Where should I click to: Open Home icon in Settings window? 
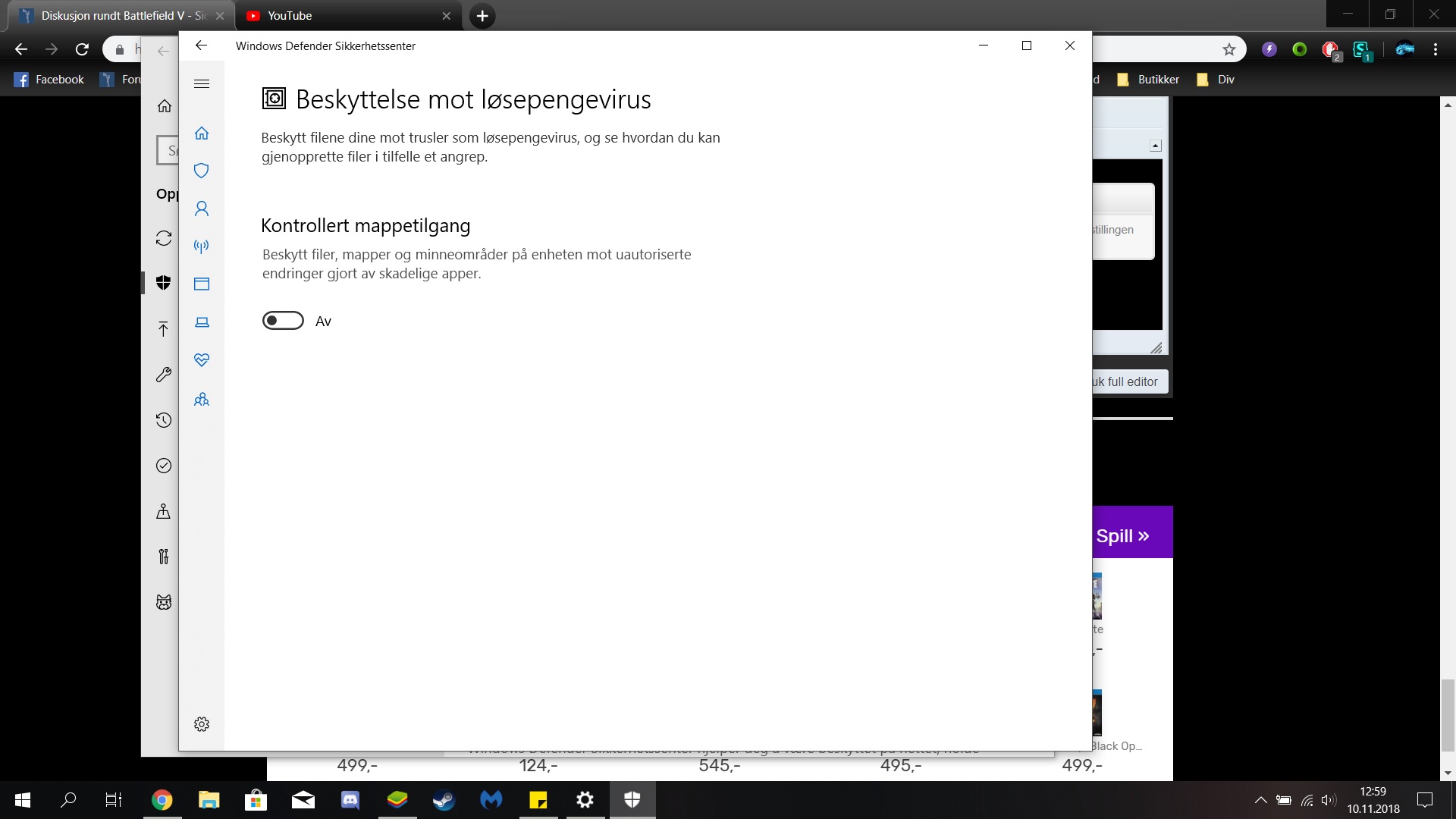[164, 106]
